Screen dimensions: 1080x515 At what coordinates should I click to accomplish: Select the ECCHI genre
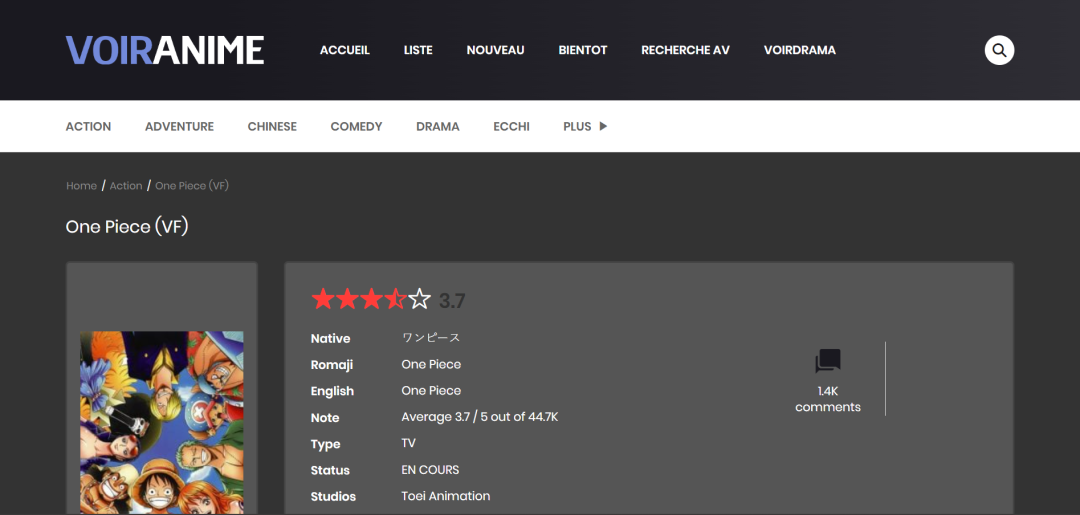511,127
